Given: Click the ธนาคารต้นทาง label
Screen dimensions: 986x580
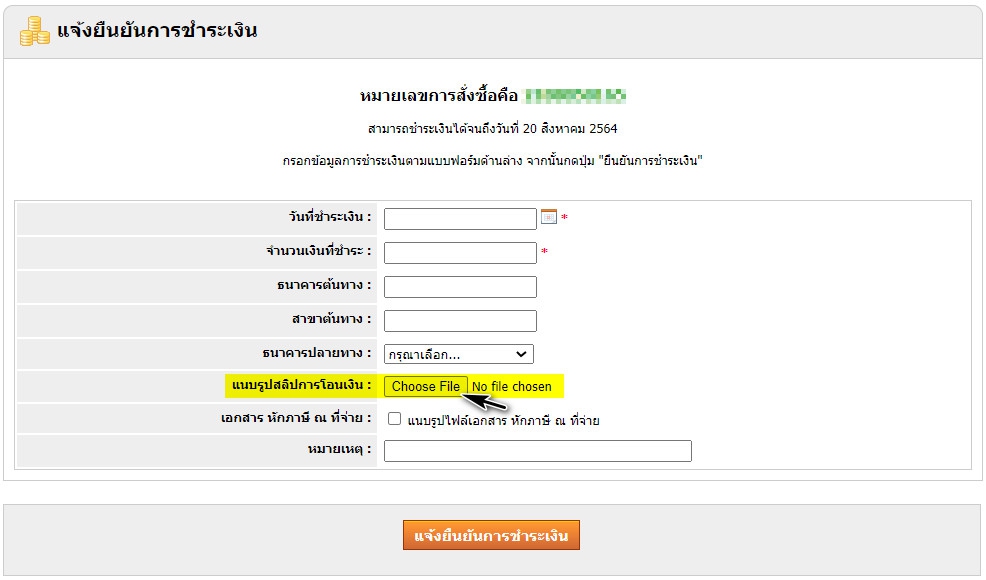Looking at the screenshot, I should pos(324,285).
